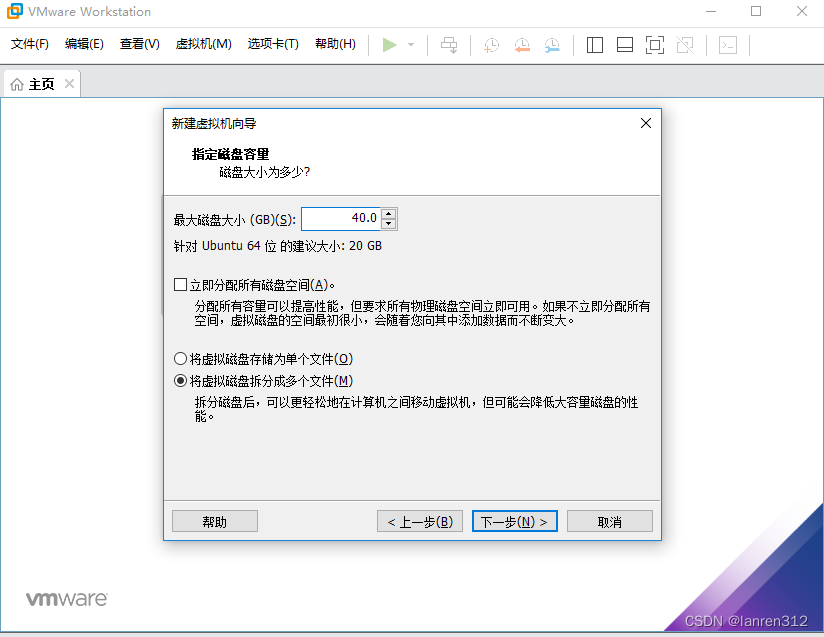Click the 帮助 button in wizard
Image resolution: width=824 pixels, height=637 pixels.
pyautogui.click(x=214, y=521)
